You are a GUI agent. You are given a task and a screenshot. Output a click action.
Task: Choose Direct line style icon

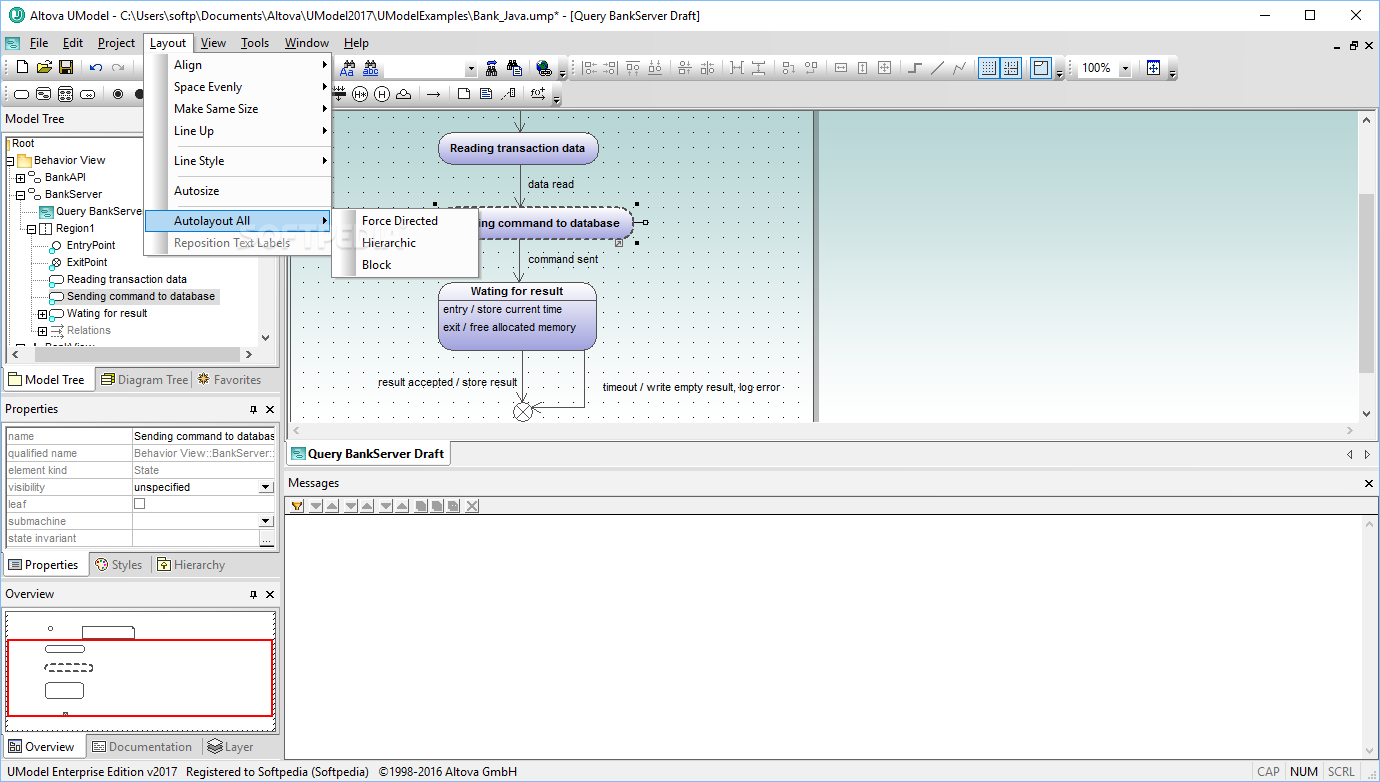[x=937, y=67]
